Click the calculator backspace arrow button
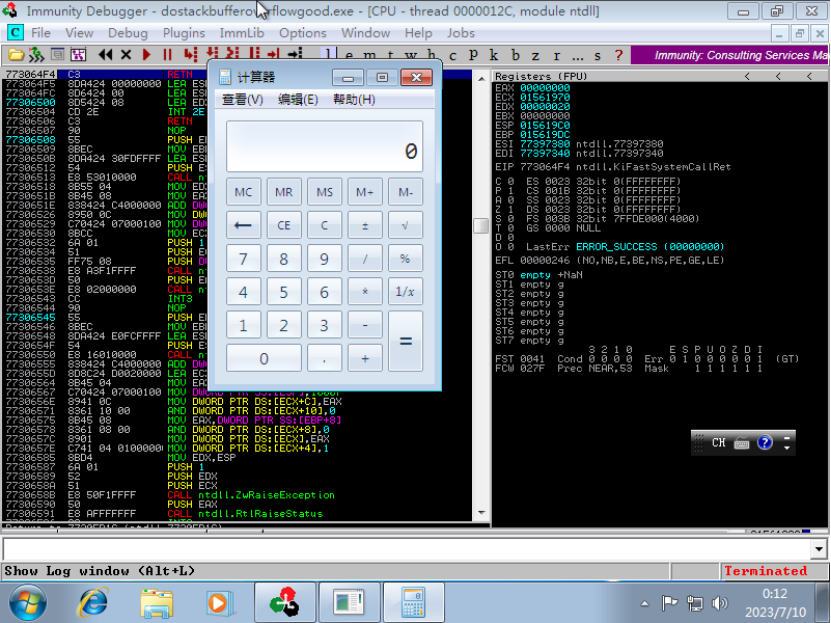The image size is (831, 623). (243, 225)
